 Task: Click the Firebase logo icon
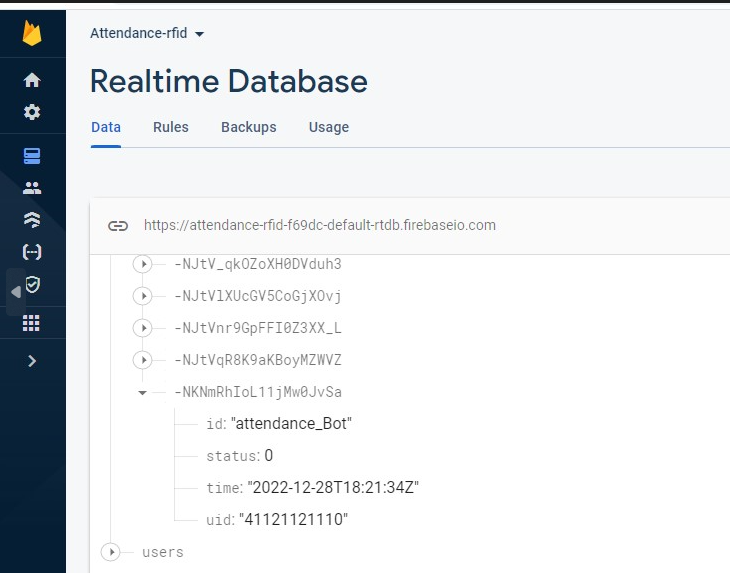[x=32, y=33]
